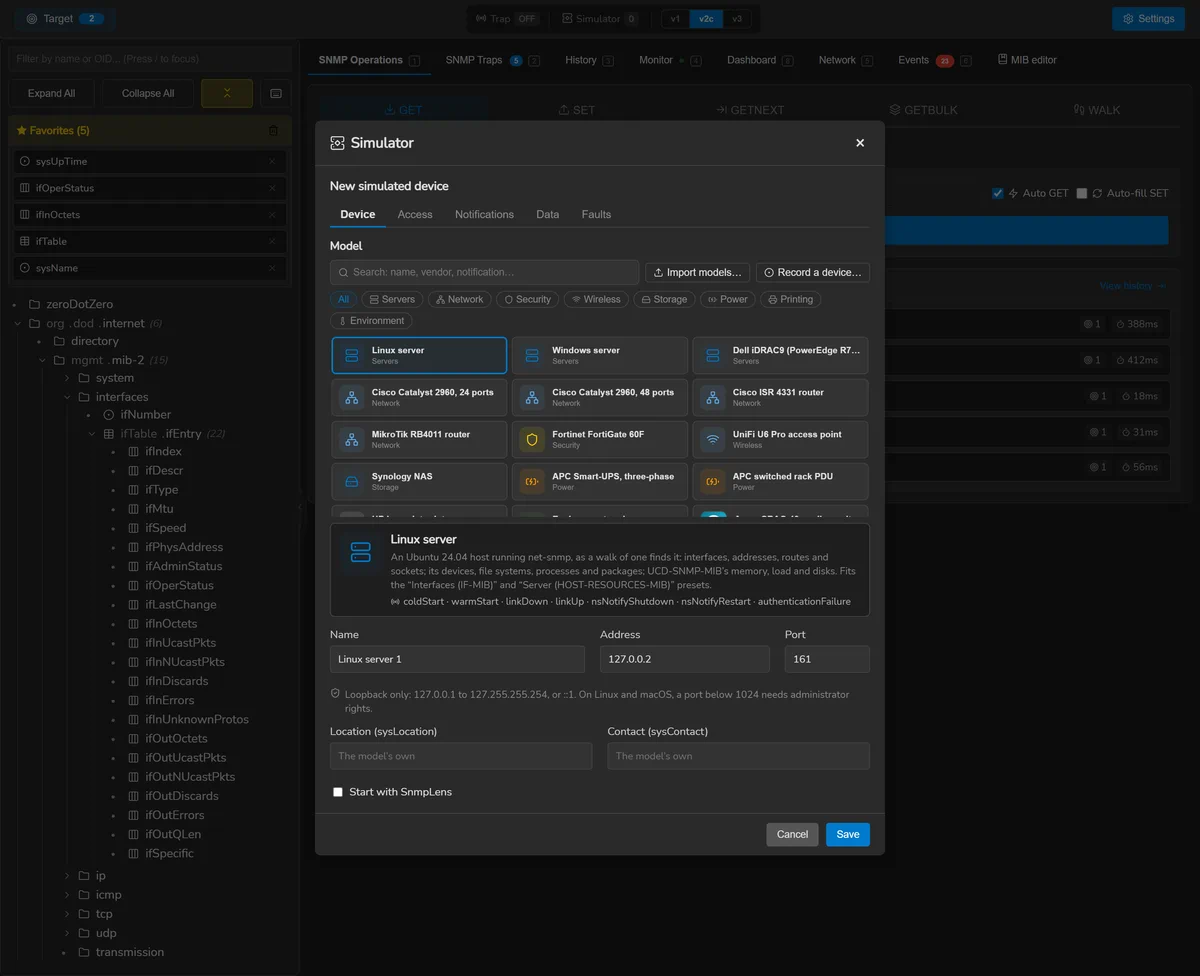
Task: Pick the Dell iDRAC9 PowerEdge model
Action: (x=780, y=355)
